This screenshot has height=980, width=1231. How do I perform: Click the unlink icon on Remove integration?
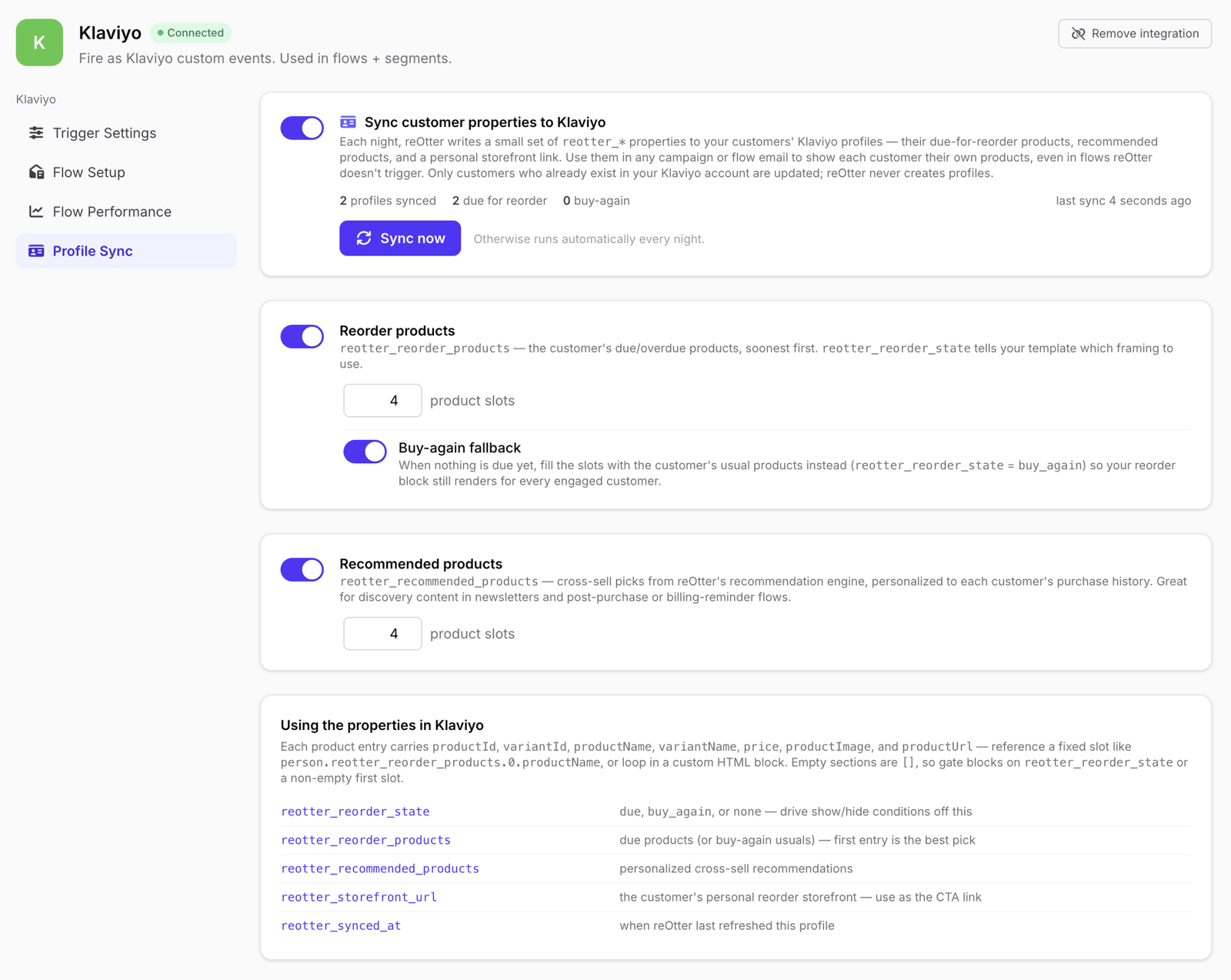tap(1079, 34)
